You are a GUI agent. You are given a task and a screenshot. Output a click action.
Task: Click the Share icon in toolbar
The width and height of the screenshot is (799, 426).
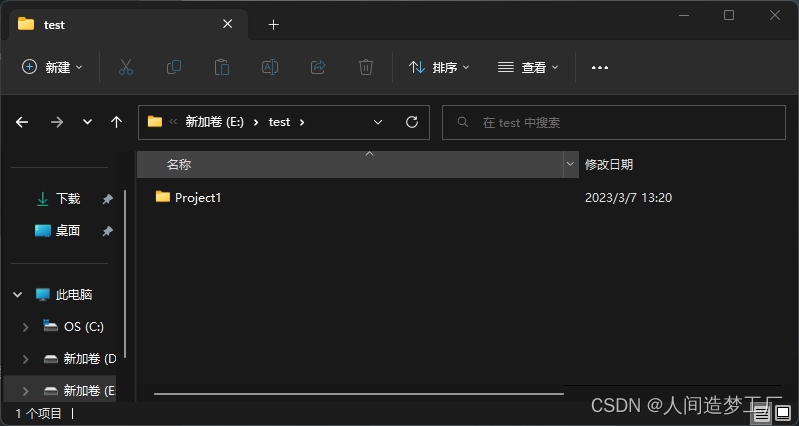tap(318, 67)
